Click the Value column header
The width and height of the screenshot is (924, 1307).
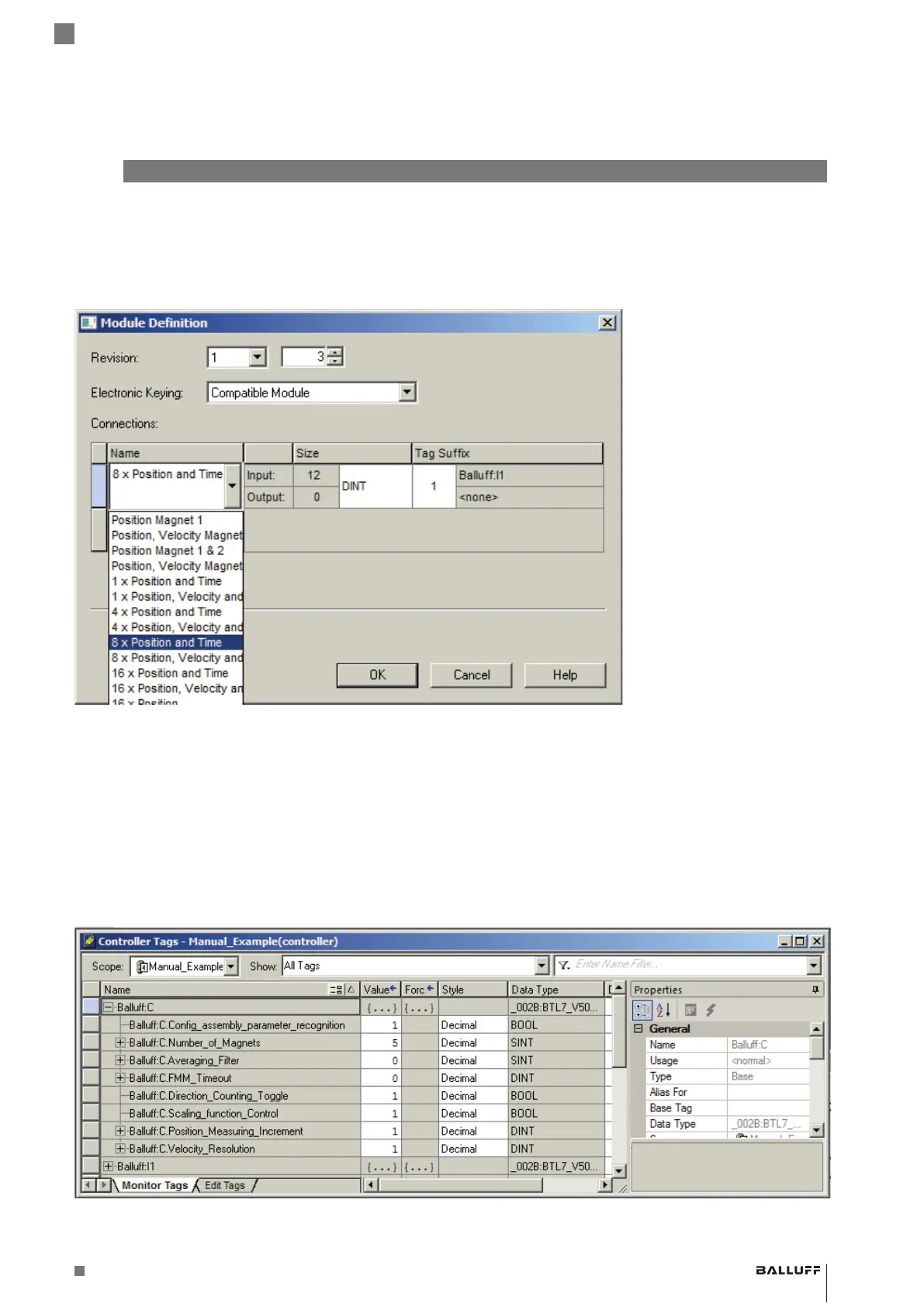[x=380, y=990]
